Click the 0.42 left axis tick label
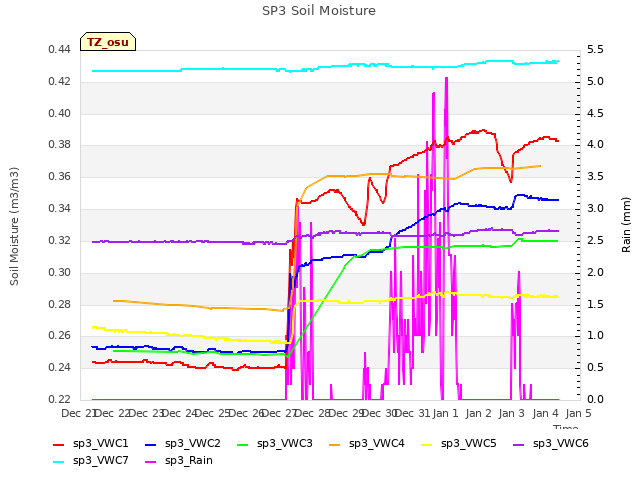The width and height of the screenshot is (640, 480). [x=60, y=82]
